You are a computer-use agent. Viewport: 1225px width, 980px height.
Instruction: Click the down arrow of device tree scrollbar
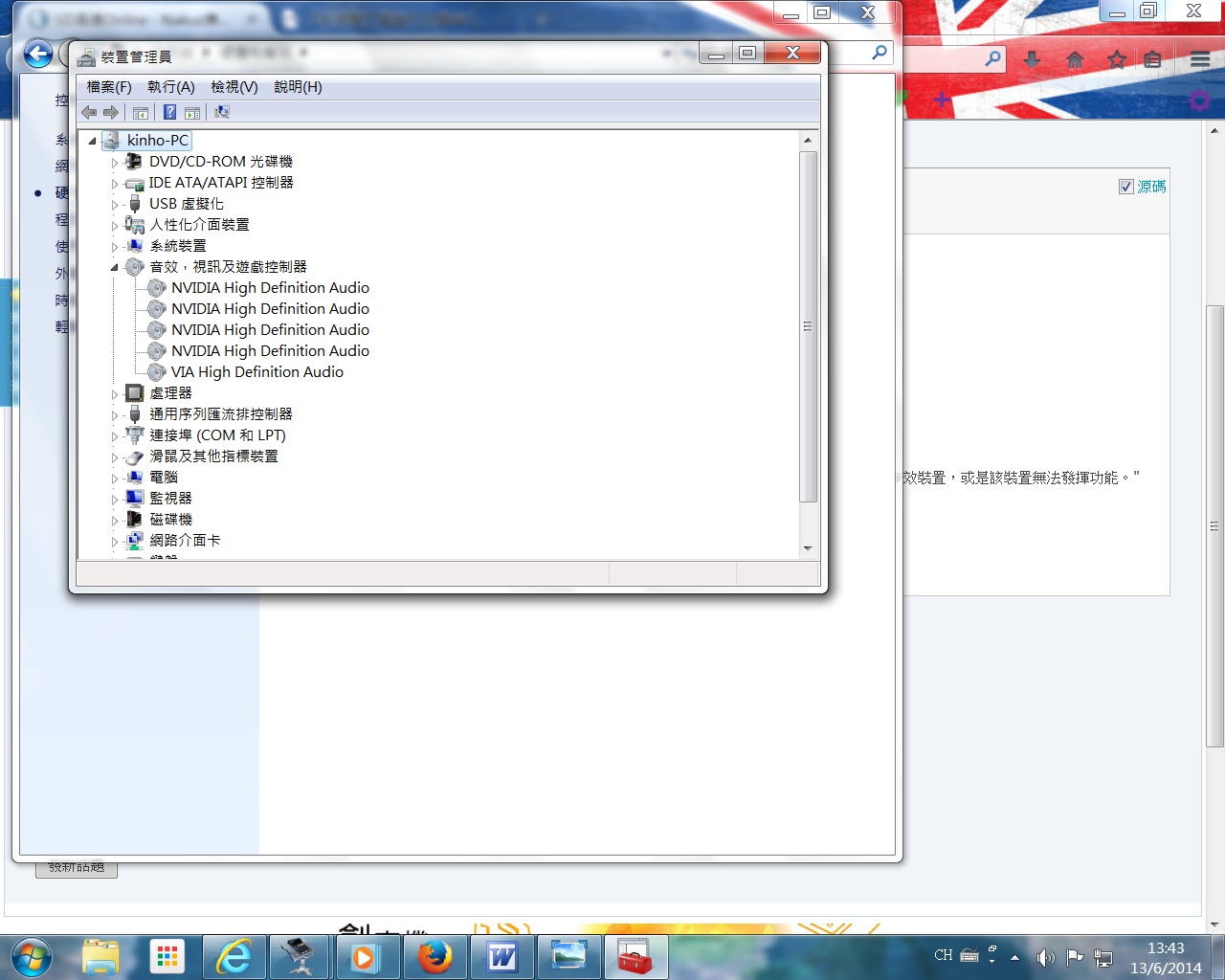point(808,548)
